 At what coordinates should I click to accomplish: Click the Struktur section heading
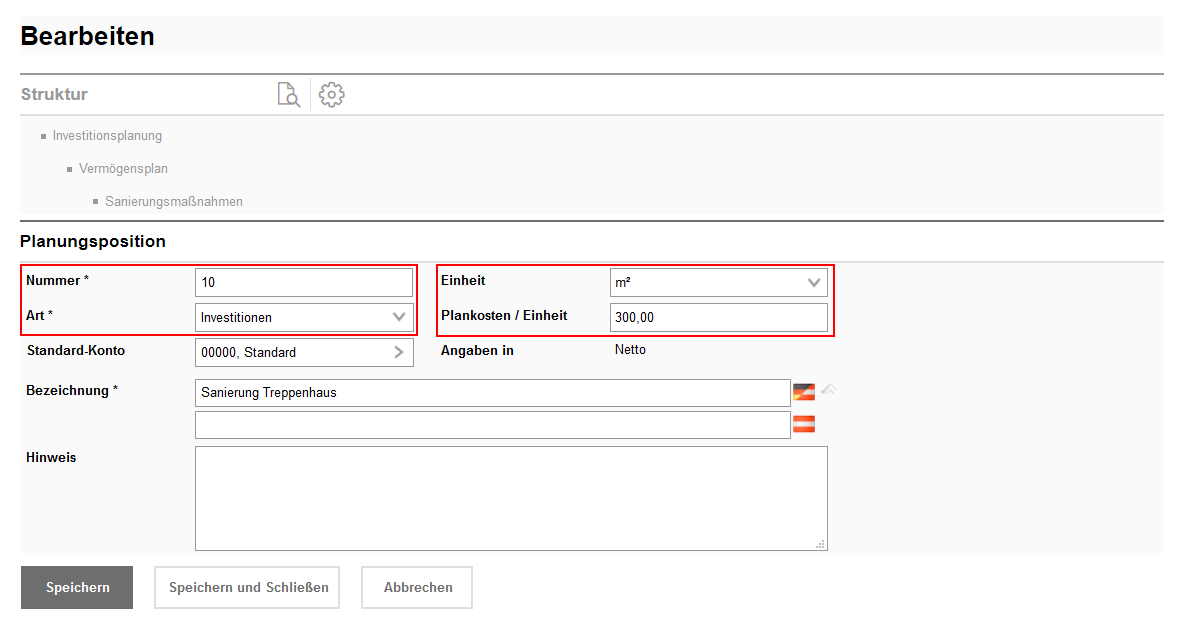click(54, 94)
